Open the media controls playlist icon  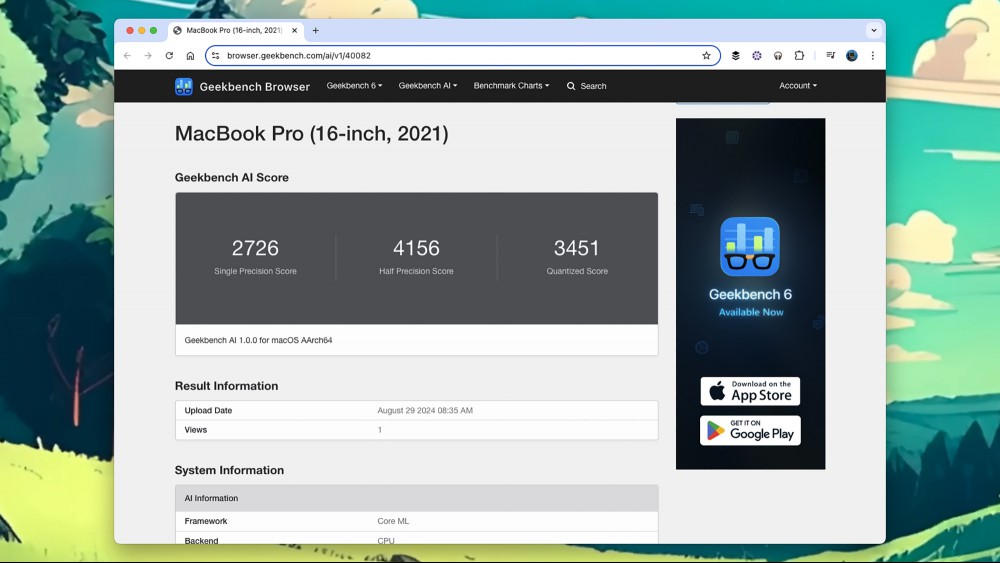click(830, 55)
